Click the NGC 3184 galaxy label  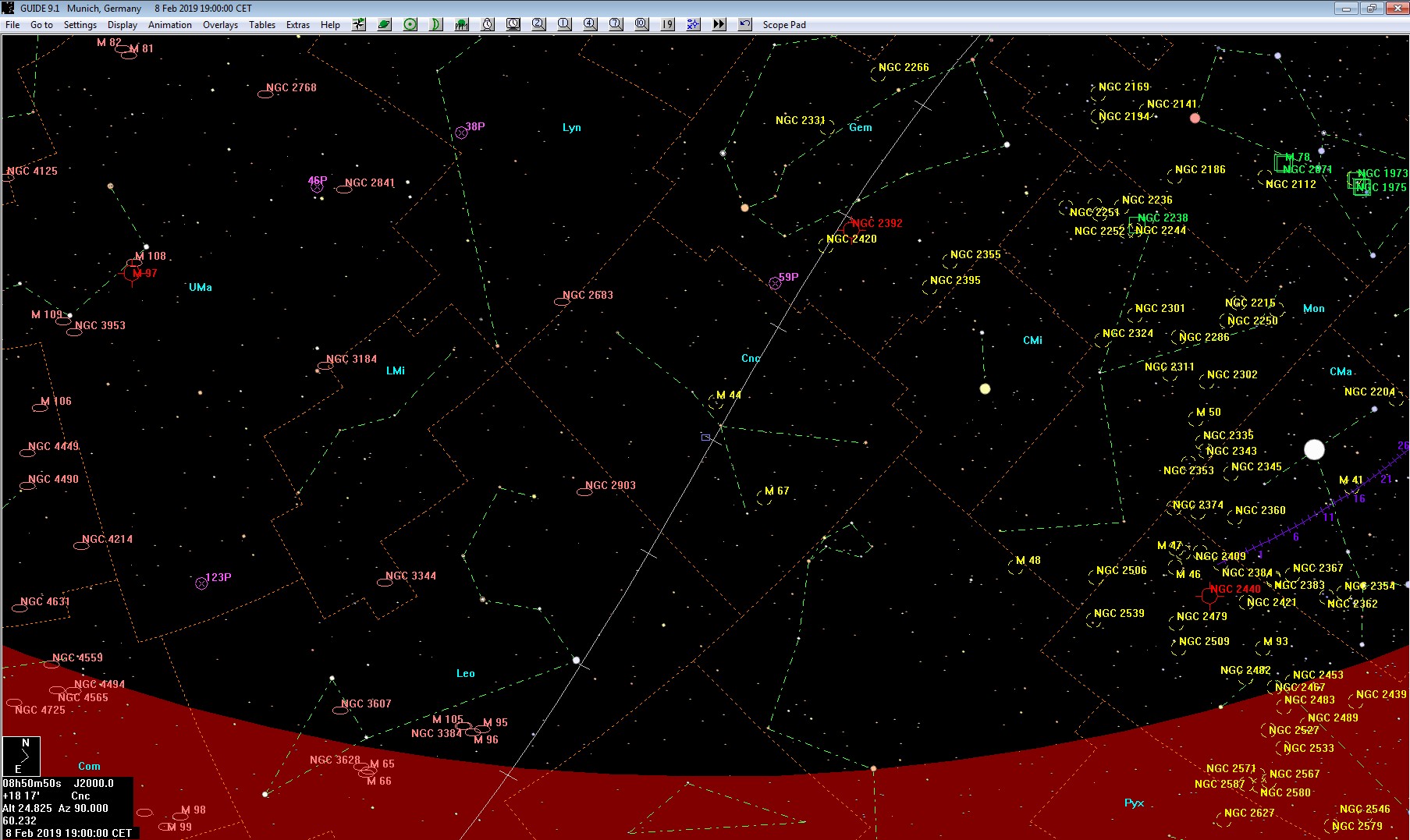pyautogui.click(x=352, y=359)
